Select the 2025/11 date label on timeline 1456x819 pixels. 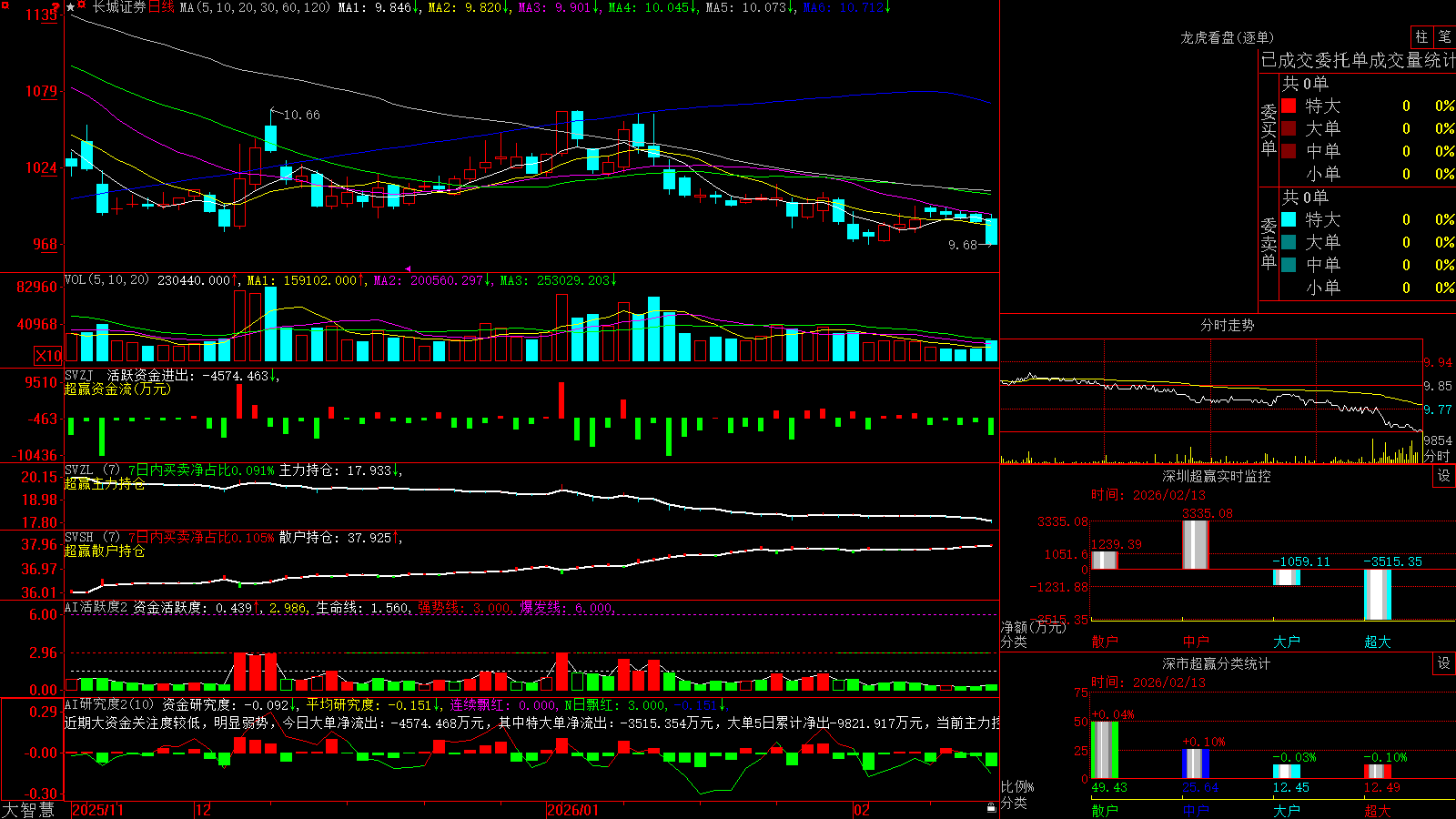97,810
